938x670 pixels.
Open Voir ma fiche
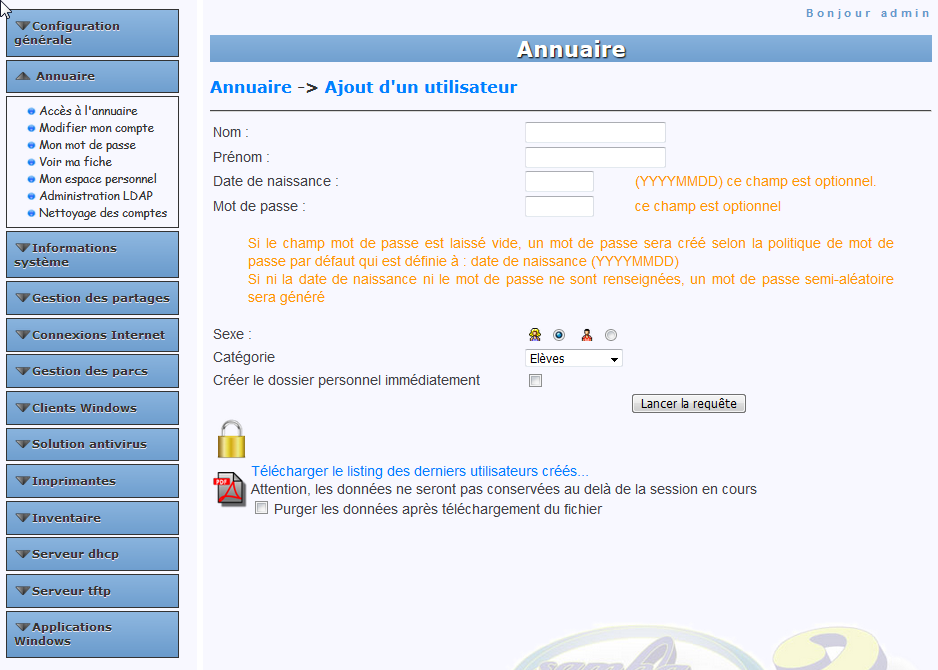tap(75, 162)
